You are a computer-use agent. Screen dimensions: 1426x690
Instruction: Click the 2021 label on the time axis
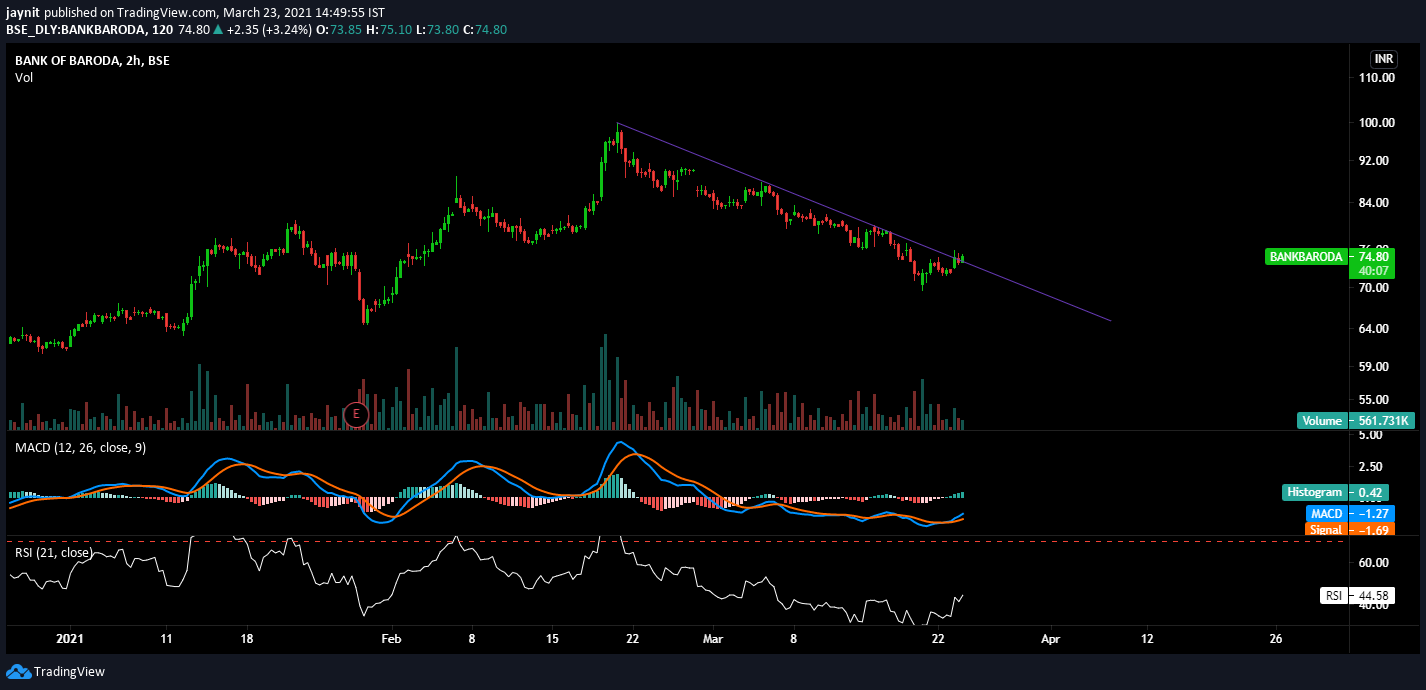tap(70, 638)
